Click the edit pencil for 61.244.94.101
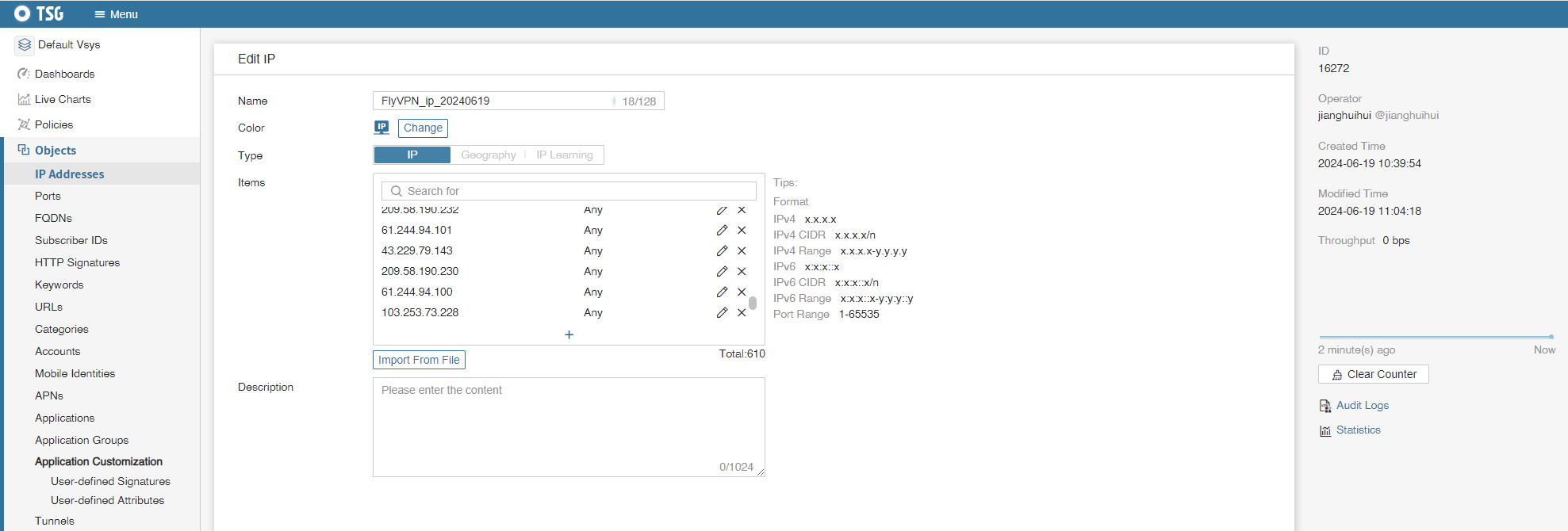The image size is (1568, 531). 722,230
